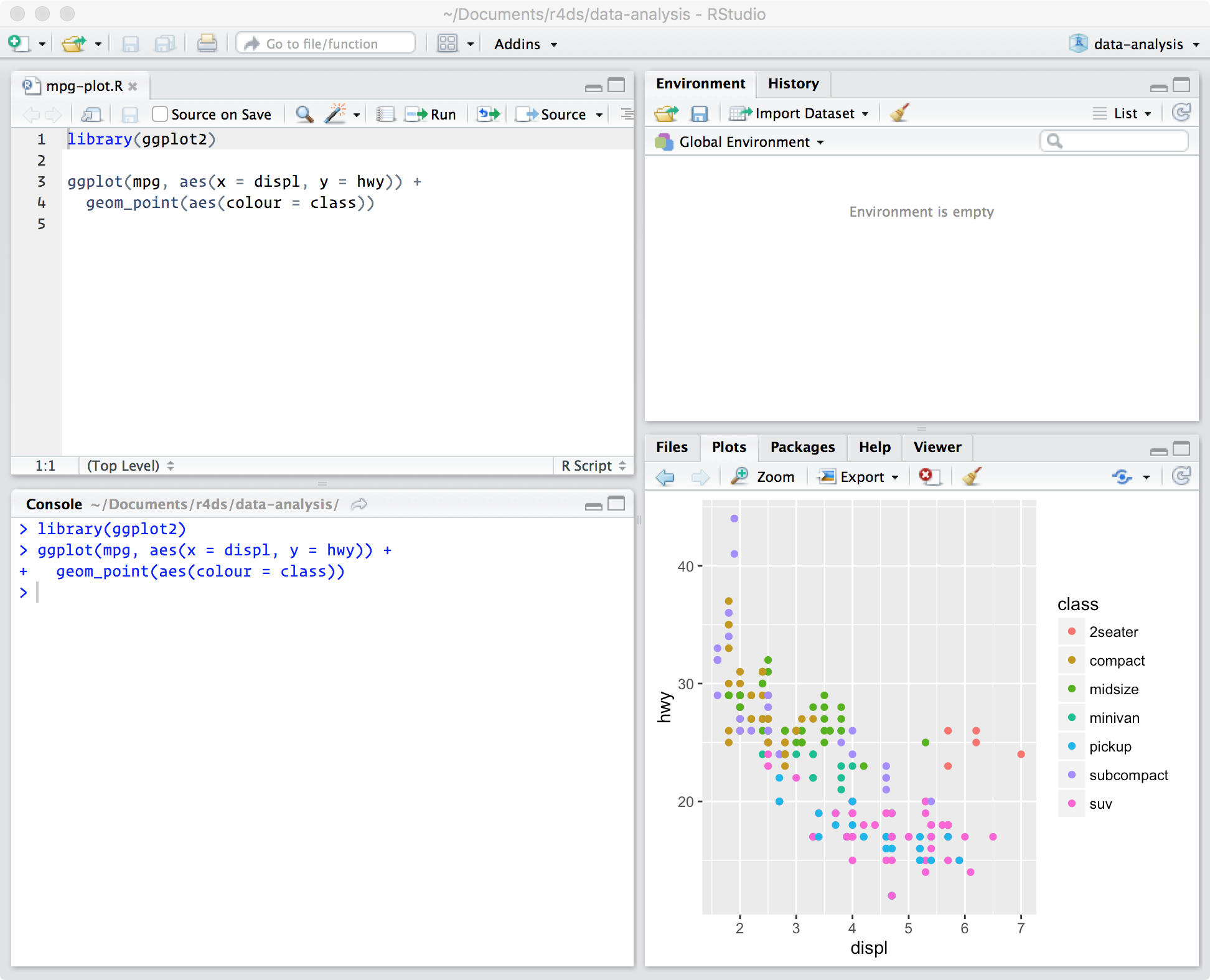This screenshot has height=980, width=1210.
Task: Click the previous plot arrow icon
Action: click(x=665, y=477)
